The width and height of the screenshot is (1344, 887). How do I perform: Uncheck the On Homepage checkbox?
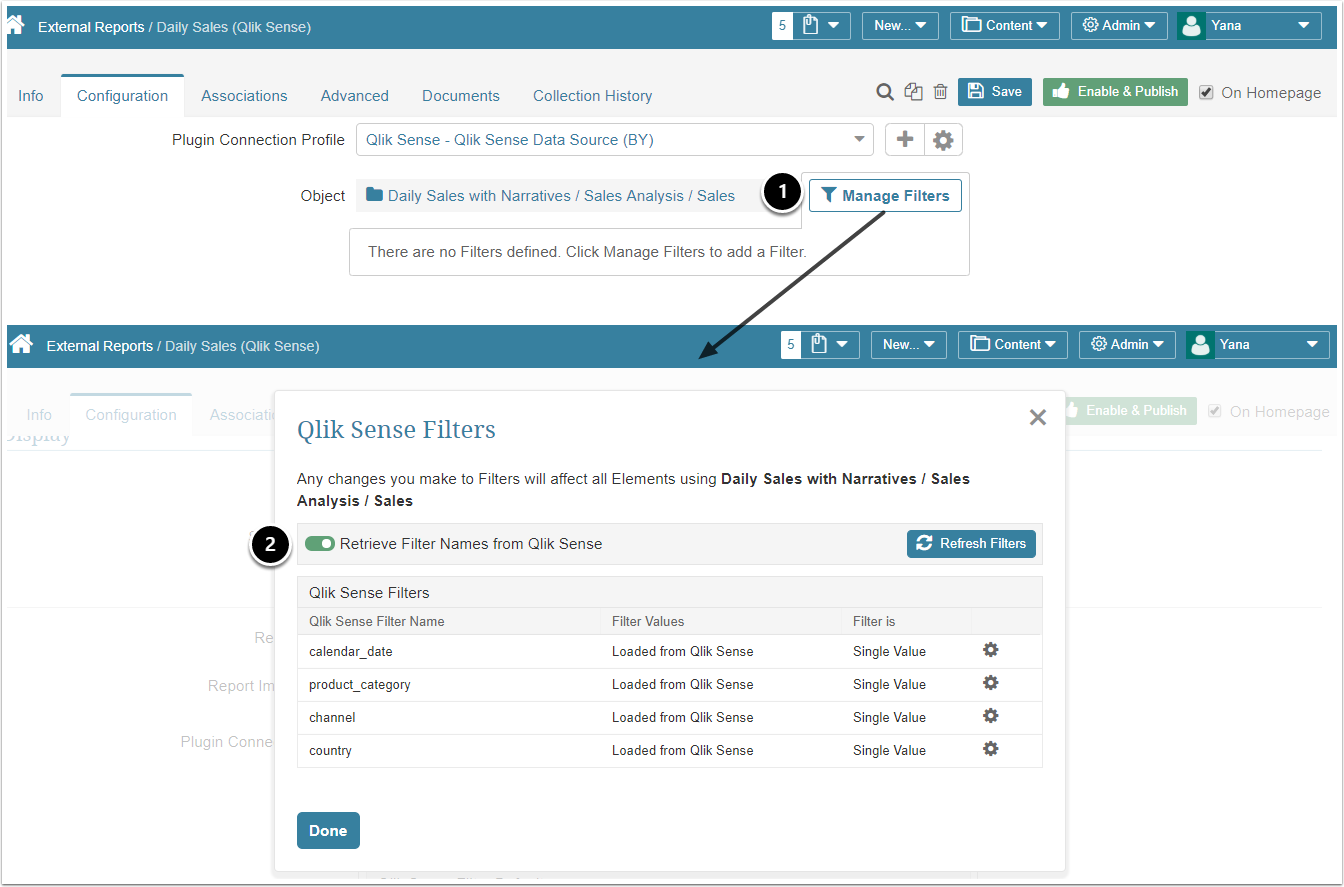point(1206,93)
